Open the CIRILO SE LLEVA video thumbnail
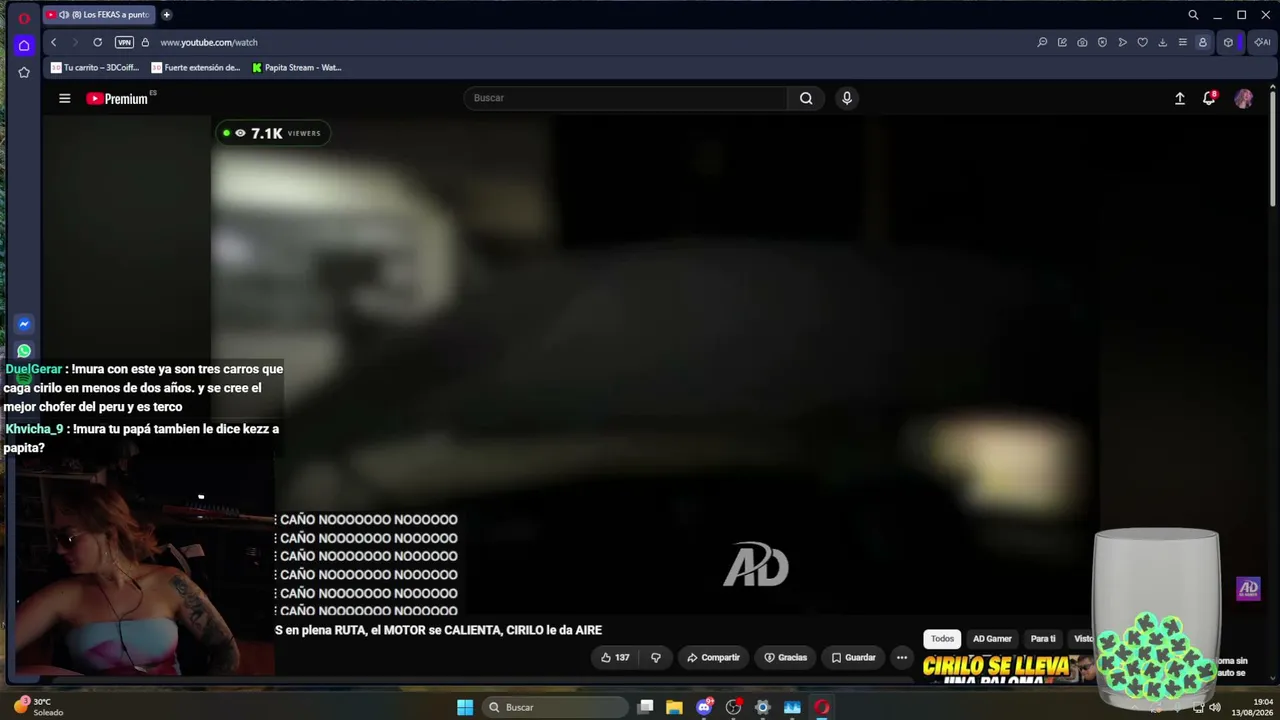Screen dimensions: 1280x720 click(x=1008, y=668)
